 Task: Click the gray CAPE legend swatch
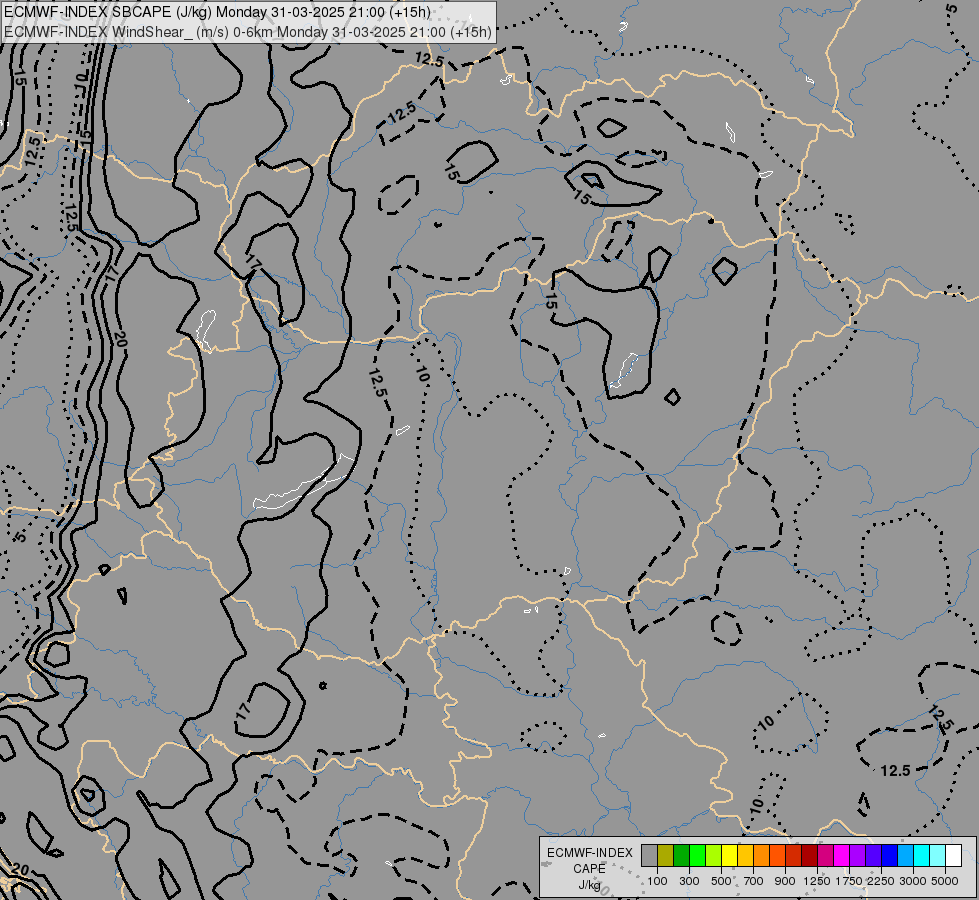649,855
